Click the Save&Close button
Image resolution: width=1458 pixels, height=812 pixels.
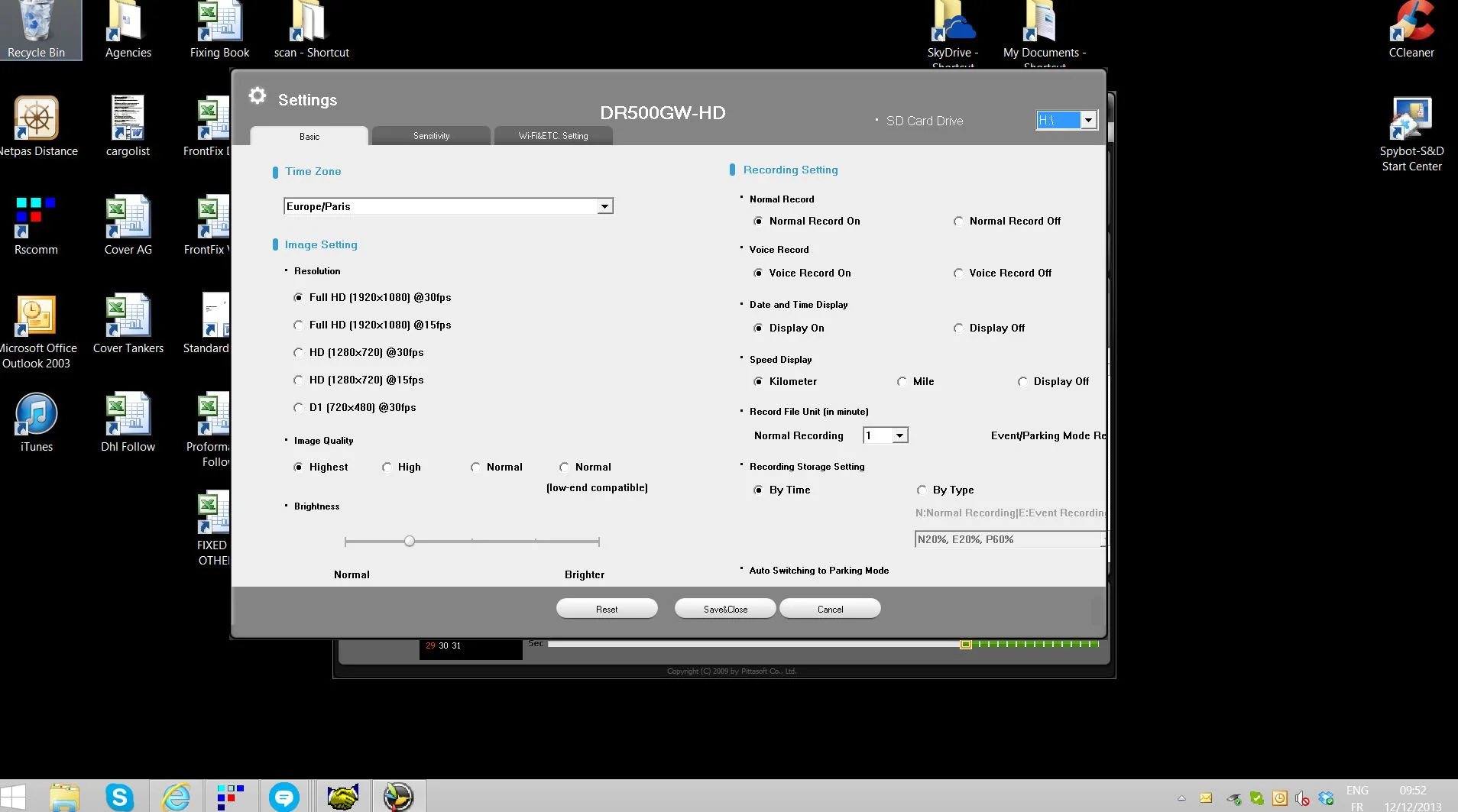[x=725, y=609]
